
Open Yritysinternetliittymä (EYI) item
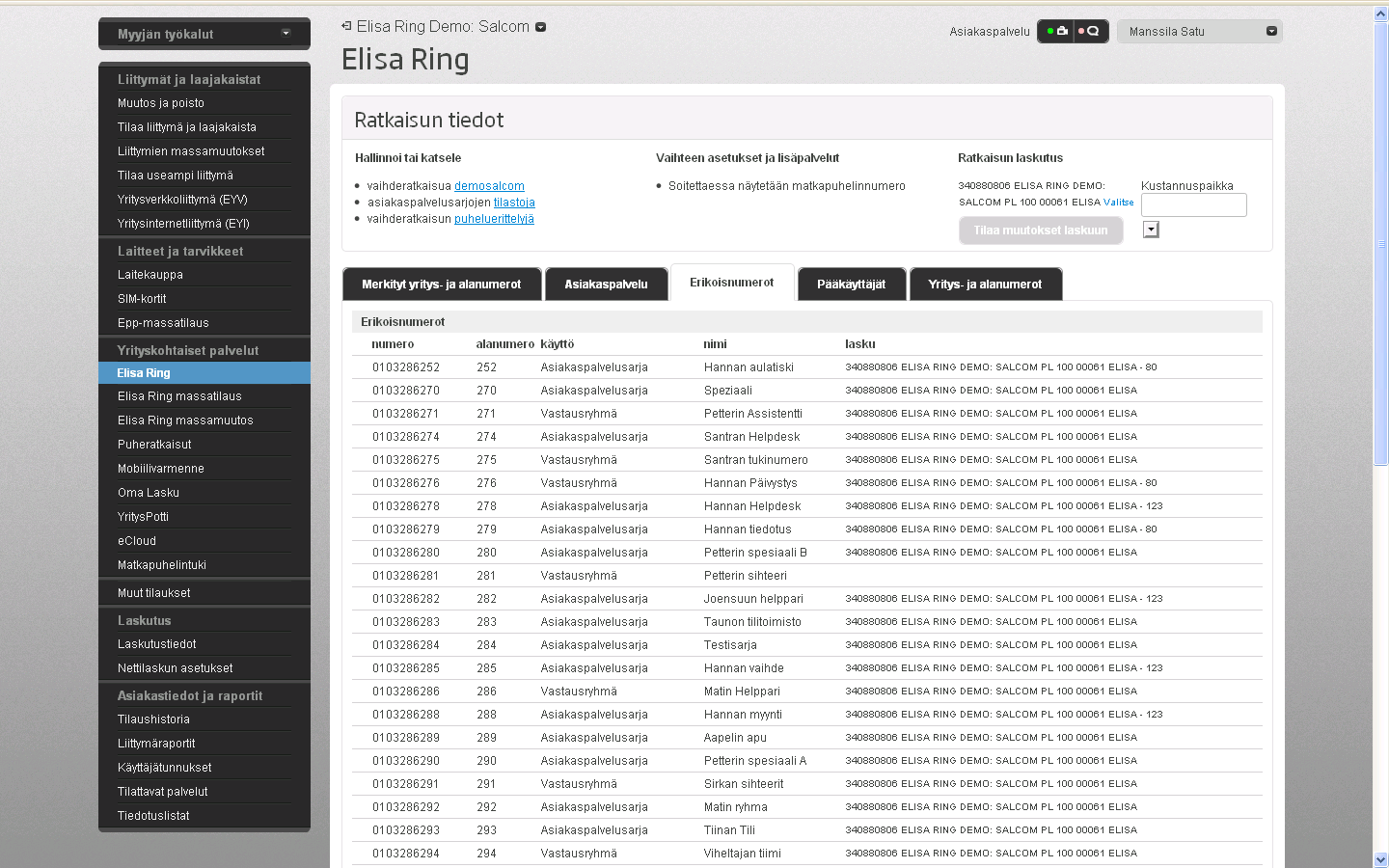[x=183, y=224]
